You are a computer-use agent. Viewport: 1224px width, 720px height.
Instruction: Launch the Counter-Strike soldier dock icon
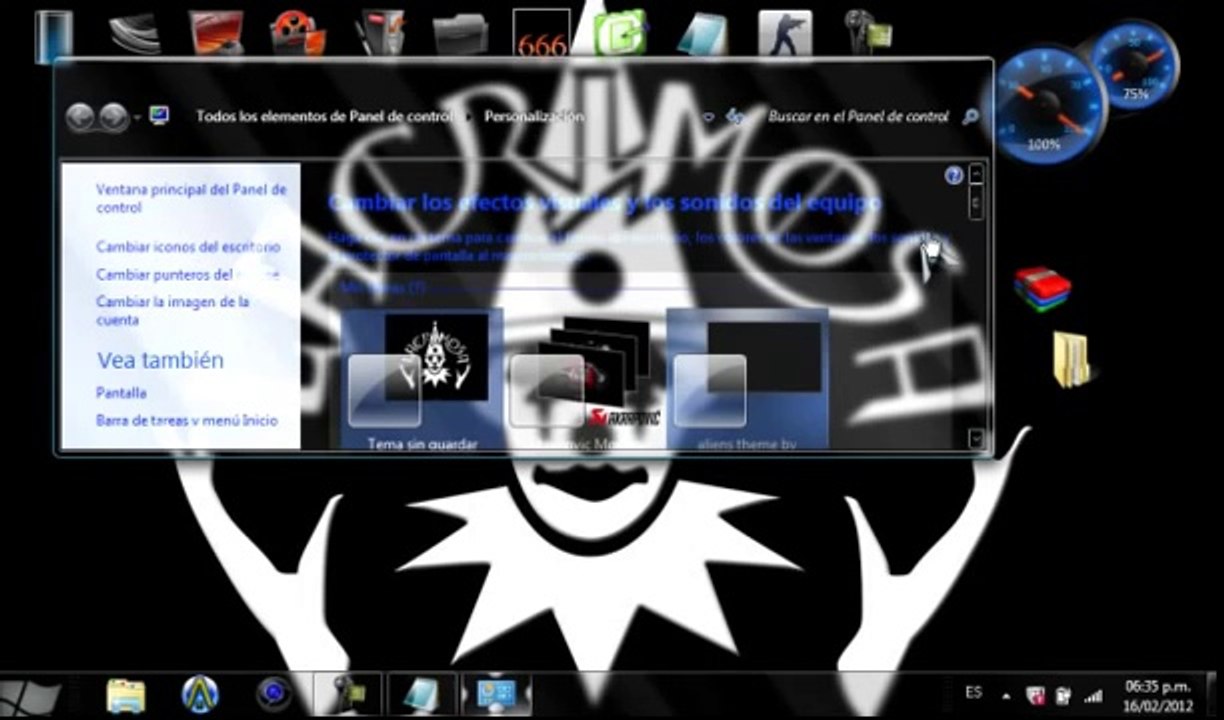(785, 33)
